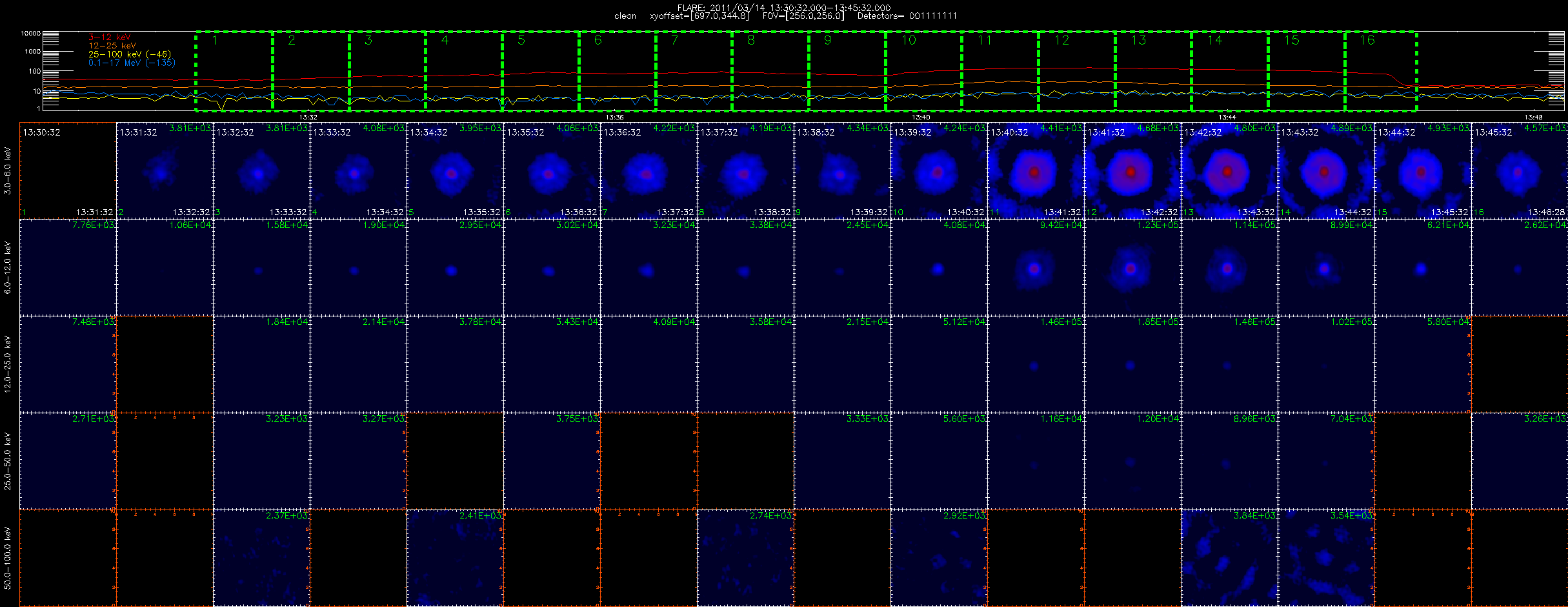Click the 13:46:28 end time label
The width and height of the screenshot is (1568, 607).
(1546, 212)
